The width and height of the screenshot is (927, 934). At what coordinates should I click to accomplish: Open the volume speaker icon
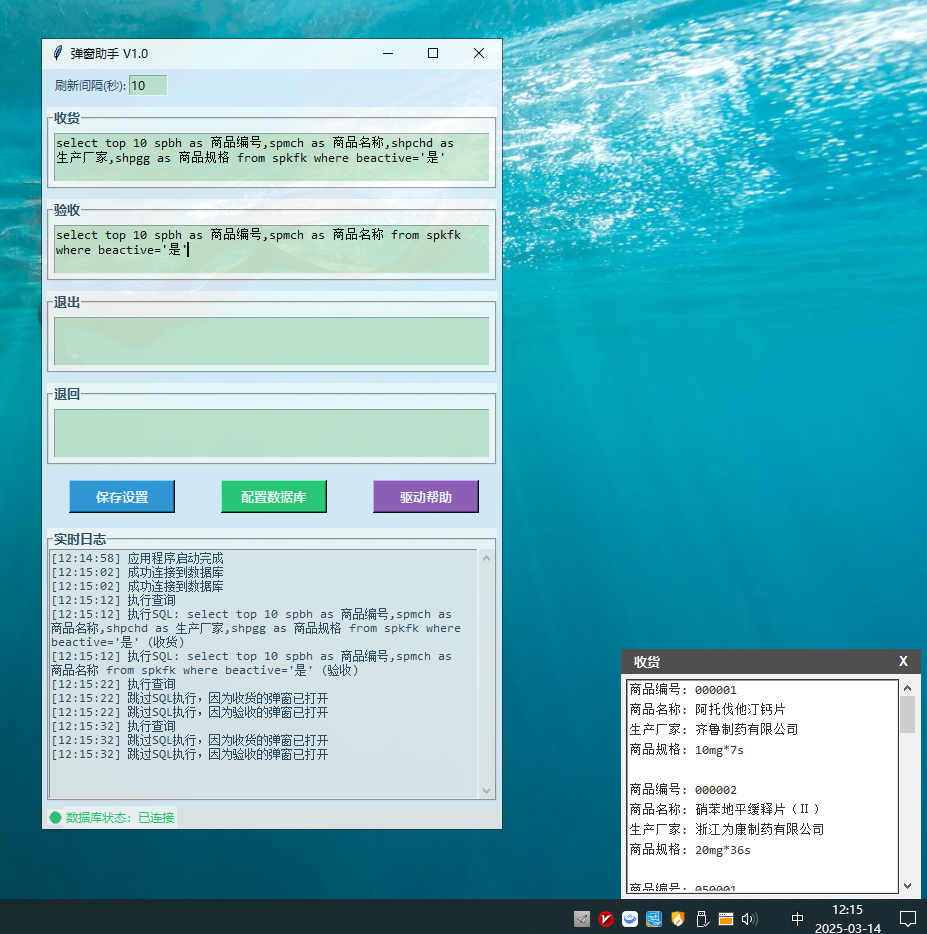click(749, 918)
